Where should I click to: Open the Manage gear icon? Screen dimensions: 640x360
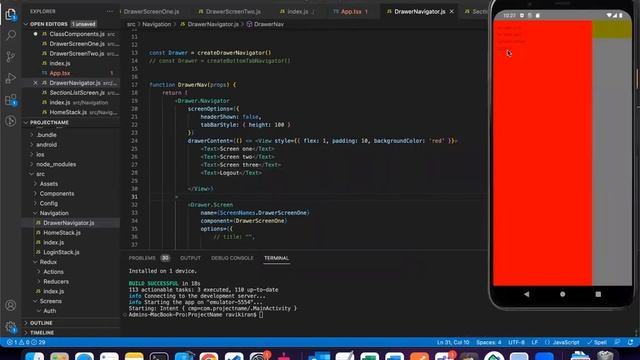click(x=11, y=327)
